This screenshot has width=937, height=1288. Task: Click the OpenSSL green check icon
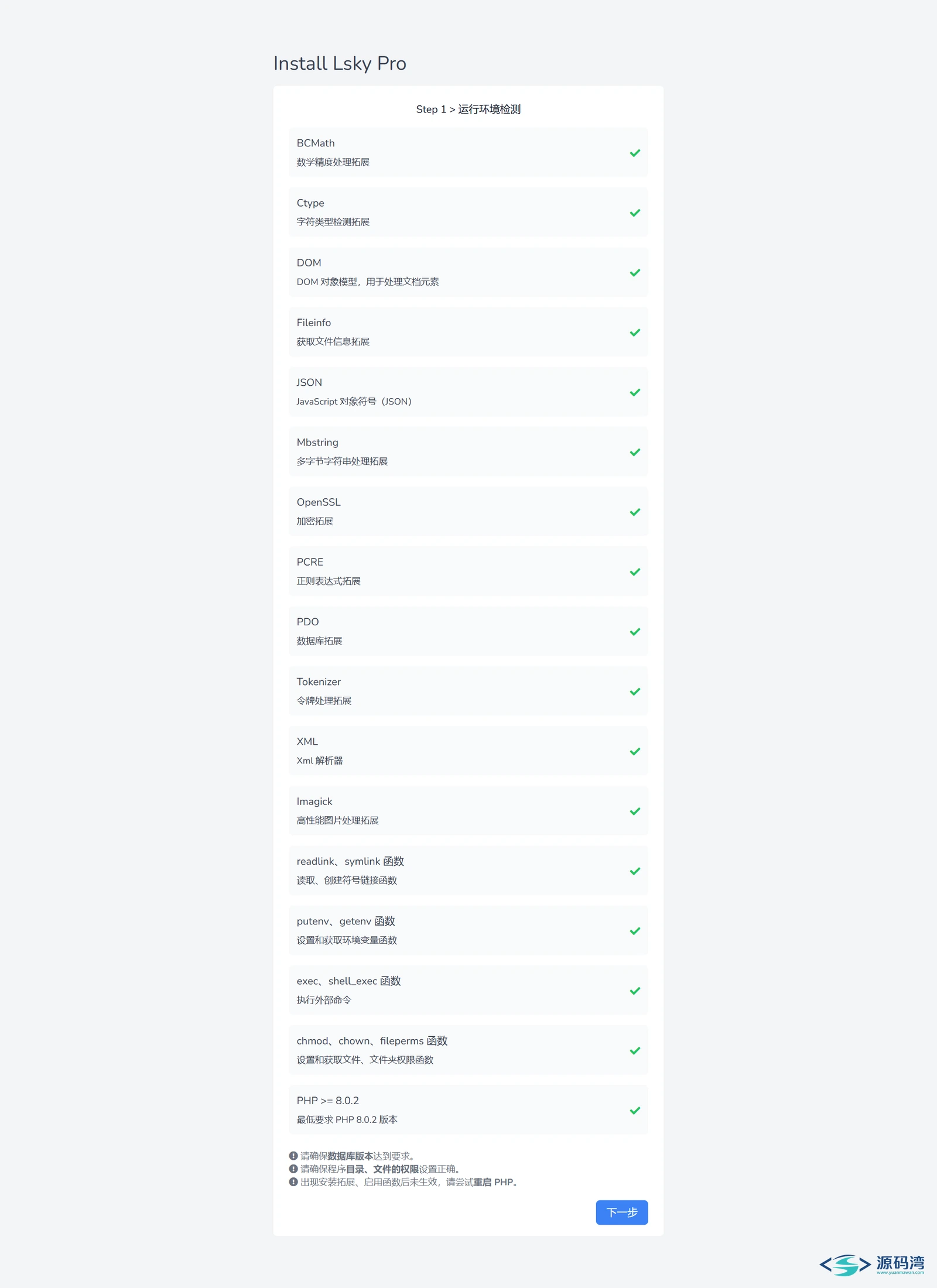(x=635, y=512)
